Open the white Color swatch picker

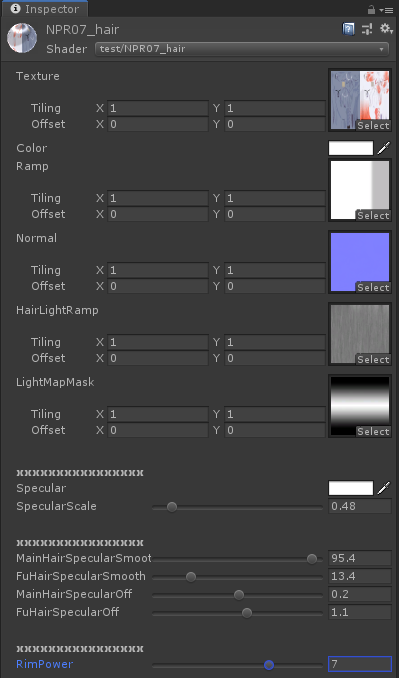click(351, 148)
